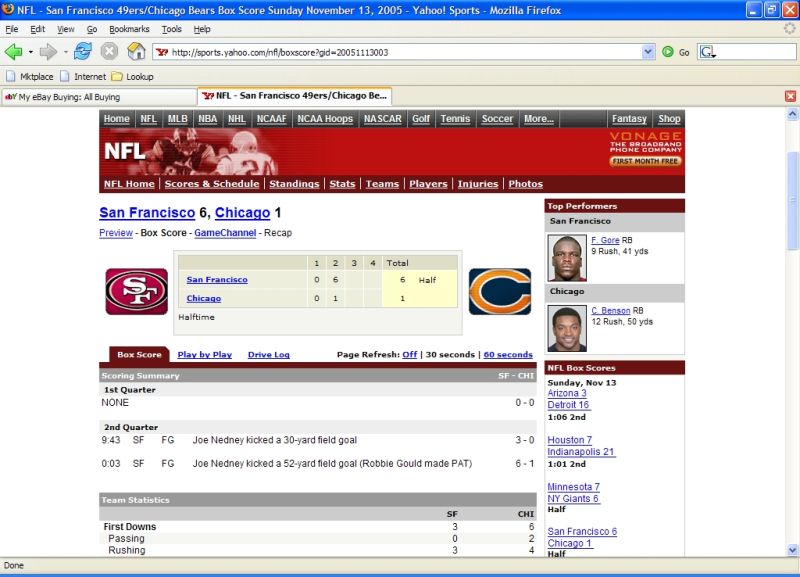The width and height of the screenshot is (800, 577).
Task: Switch to My eBay Buying tab
Action: click(x=99, y=96)
